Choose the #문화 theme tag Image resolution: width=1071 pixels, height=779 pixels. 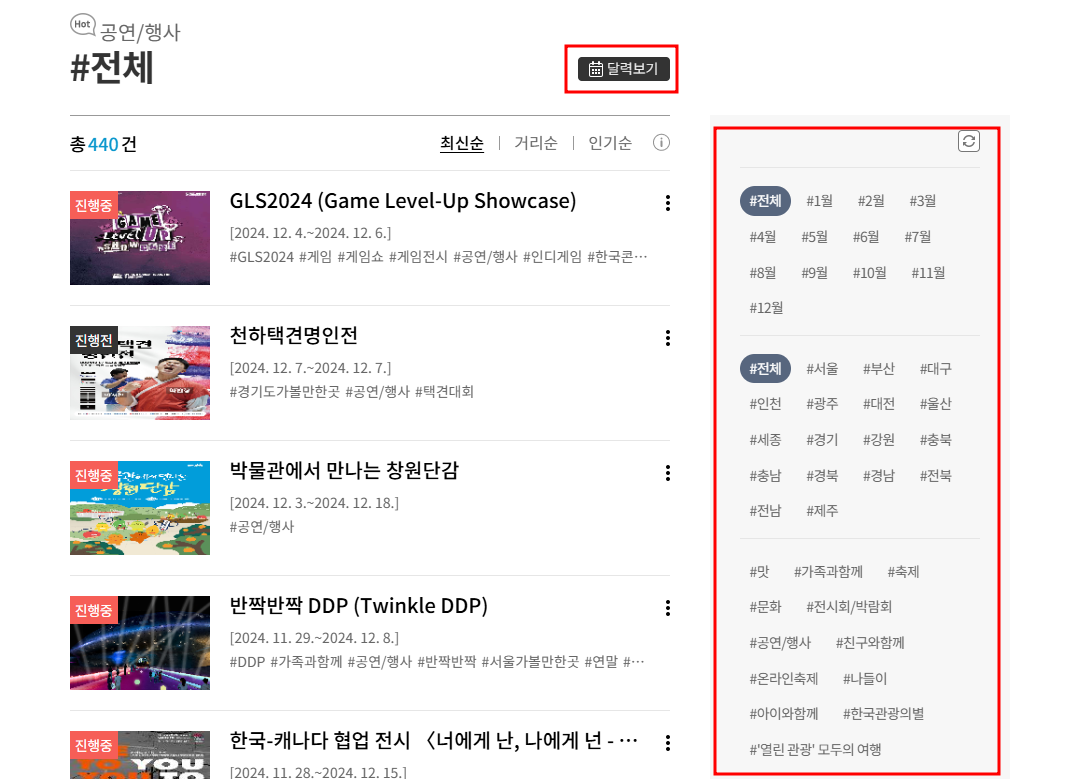pos(766,607)
